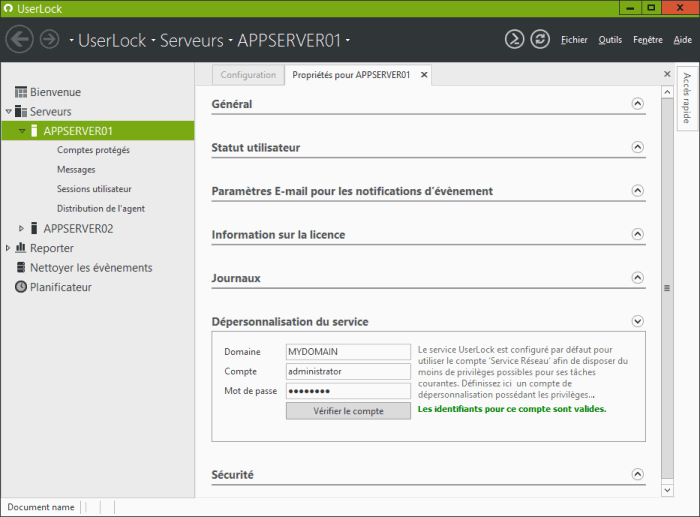Viewport: 700px width, 517px height.
Task: Expand the Information sur la licence section
Action: coord(638,234)
